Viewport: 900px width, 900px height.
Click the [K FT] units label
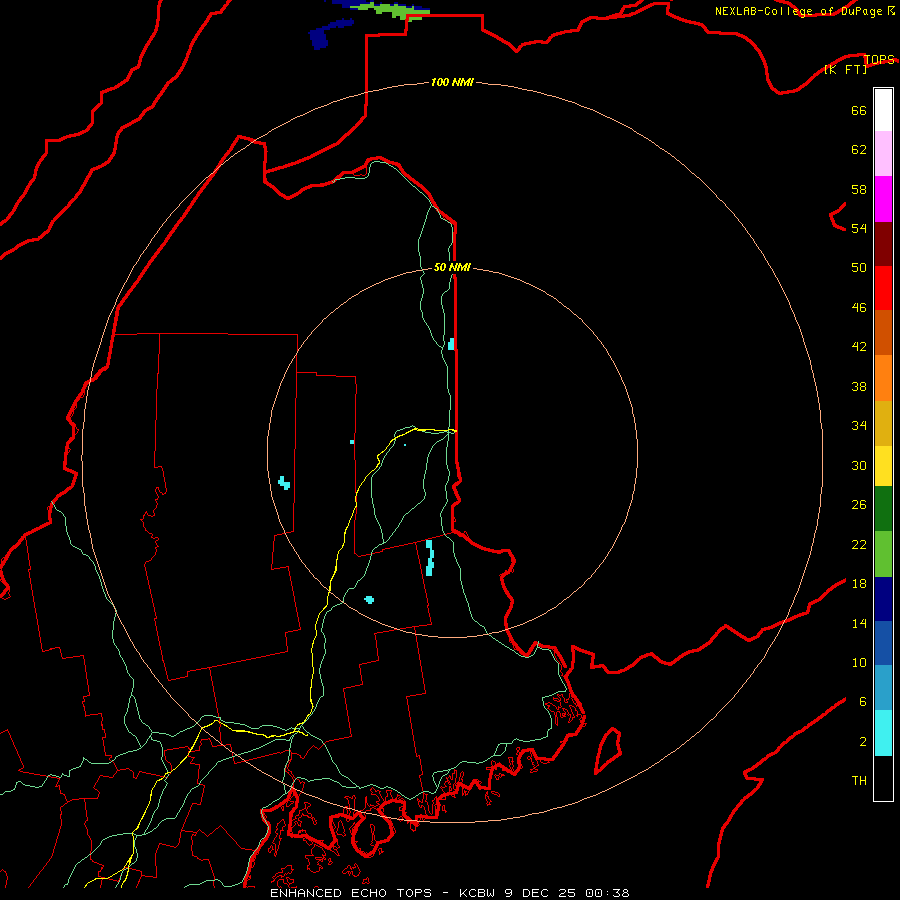845,69
